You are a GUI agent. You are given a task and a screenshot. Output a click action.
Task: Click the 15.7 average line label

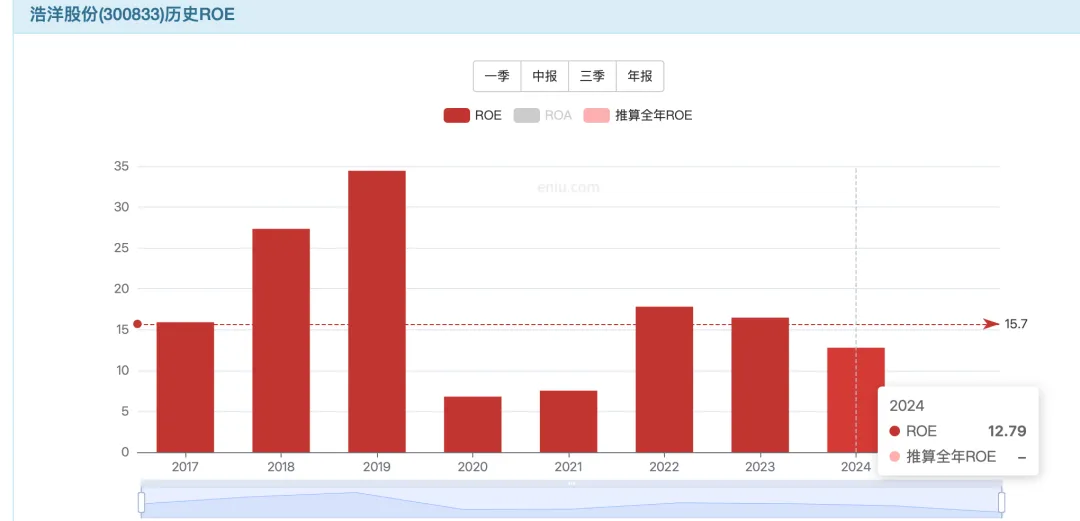pos(1016,325)
